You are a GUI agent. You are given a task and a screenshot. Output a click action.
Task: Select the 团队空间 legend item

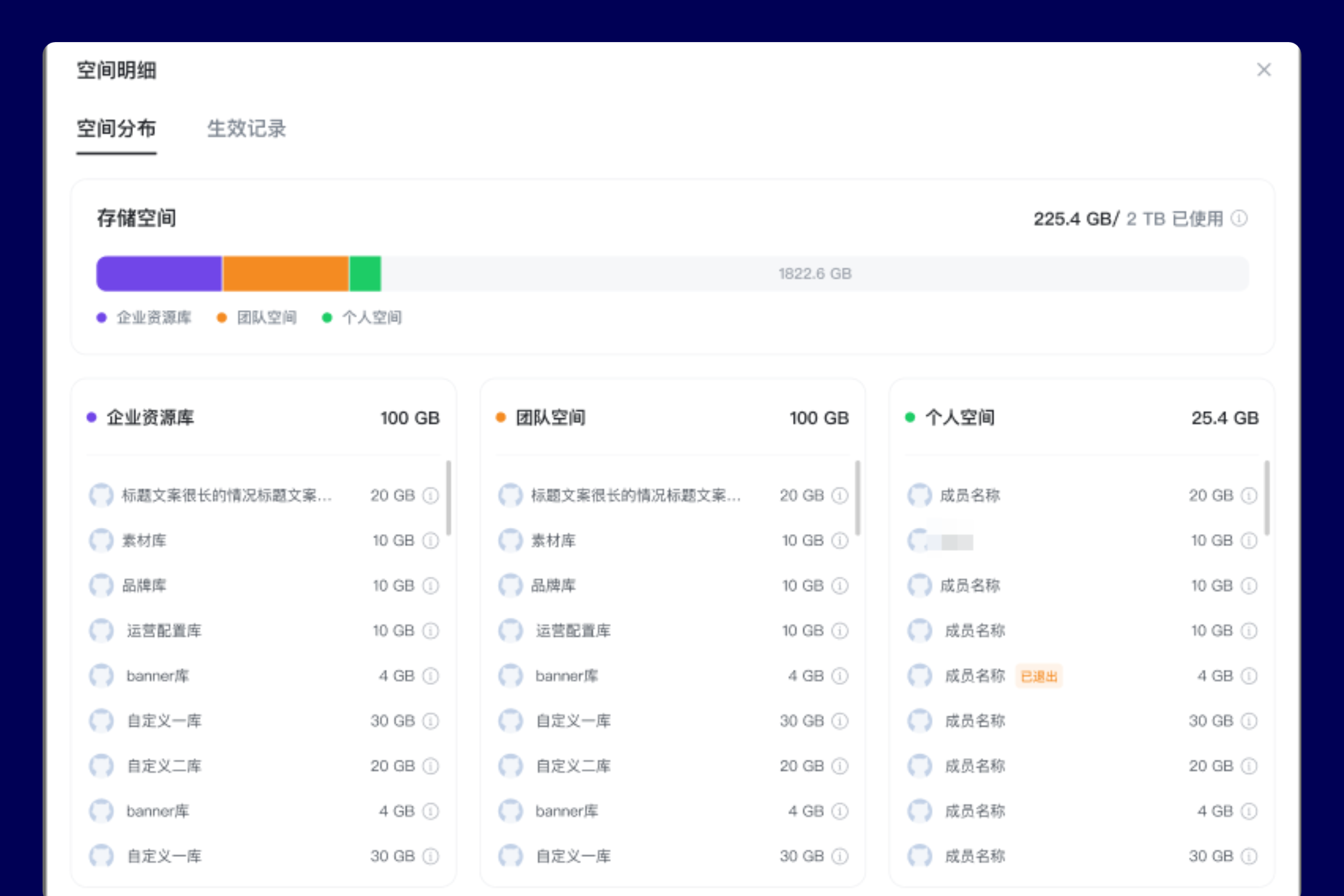(x=257, y=318)
